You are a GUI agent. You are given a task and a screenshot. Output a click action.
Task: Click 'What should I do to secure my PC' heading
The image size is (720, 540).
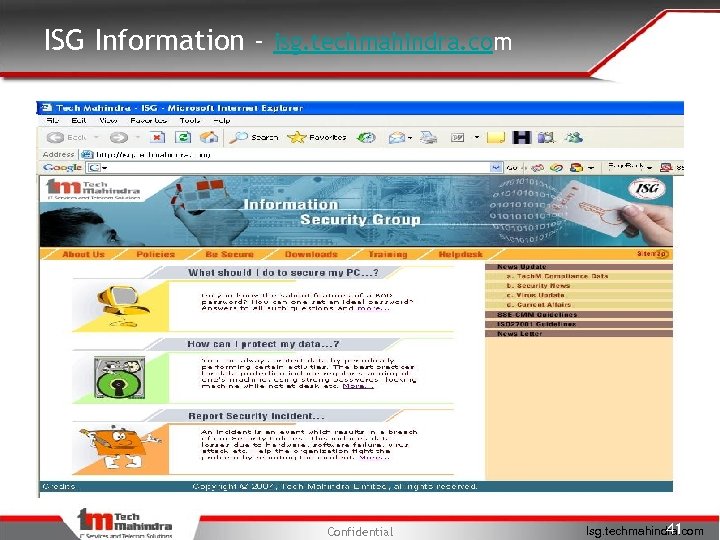(283, 273)
